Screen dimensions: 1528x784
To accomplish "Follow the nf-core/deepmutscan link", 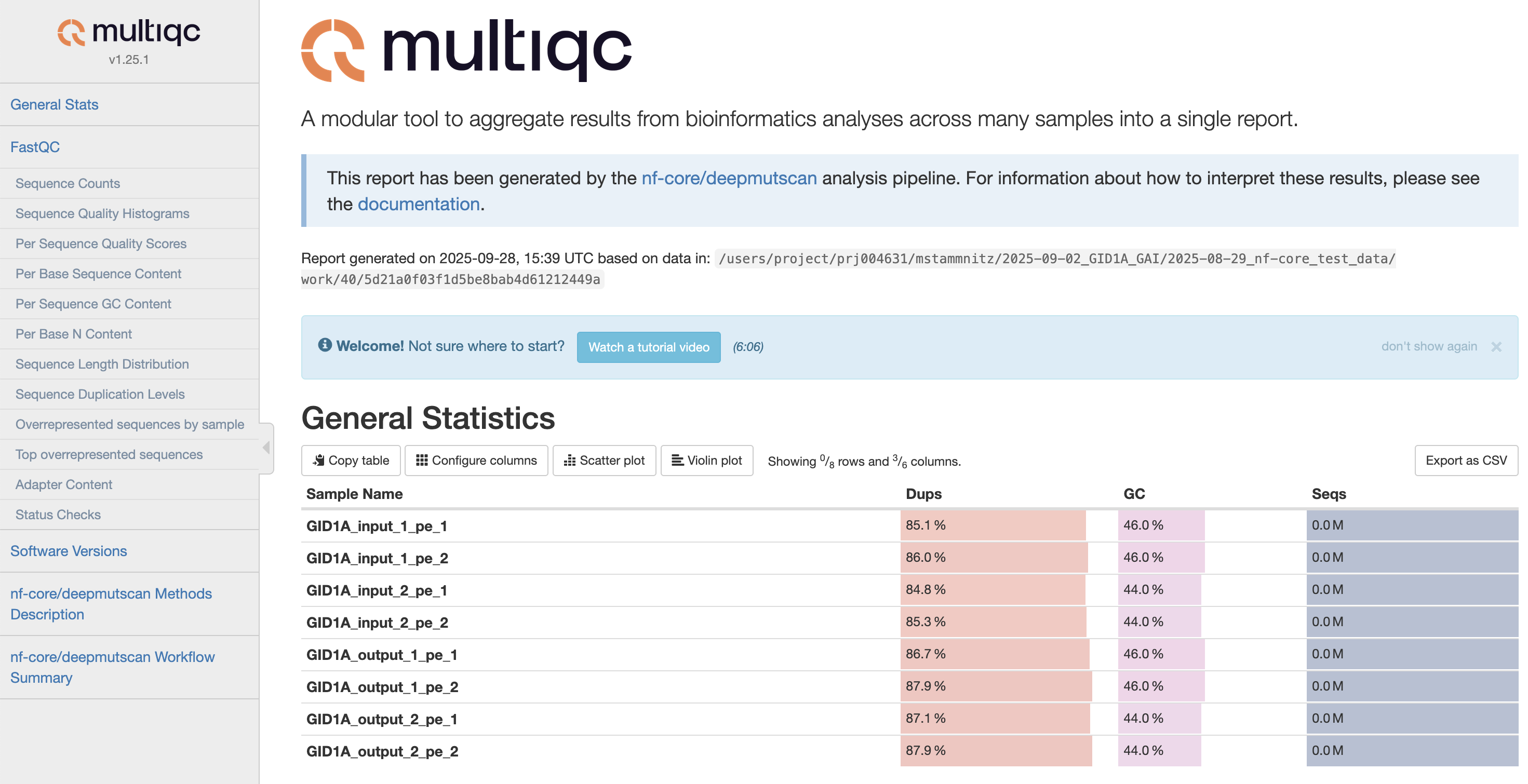I will (729, 178).
